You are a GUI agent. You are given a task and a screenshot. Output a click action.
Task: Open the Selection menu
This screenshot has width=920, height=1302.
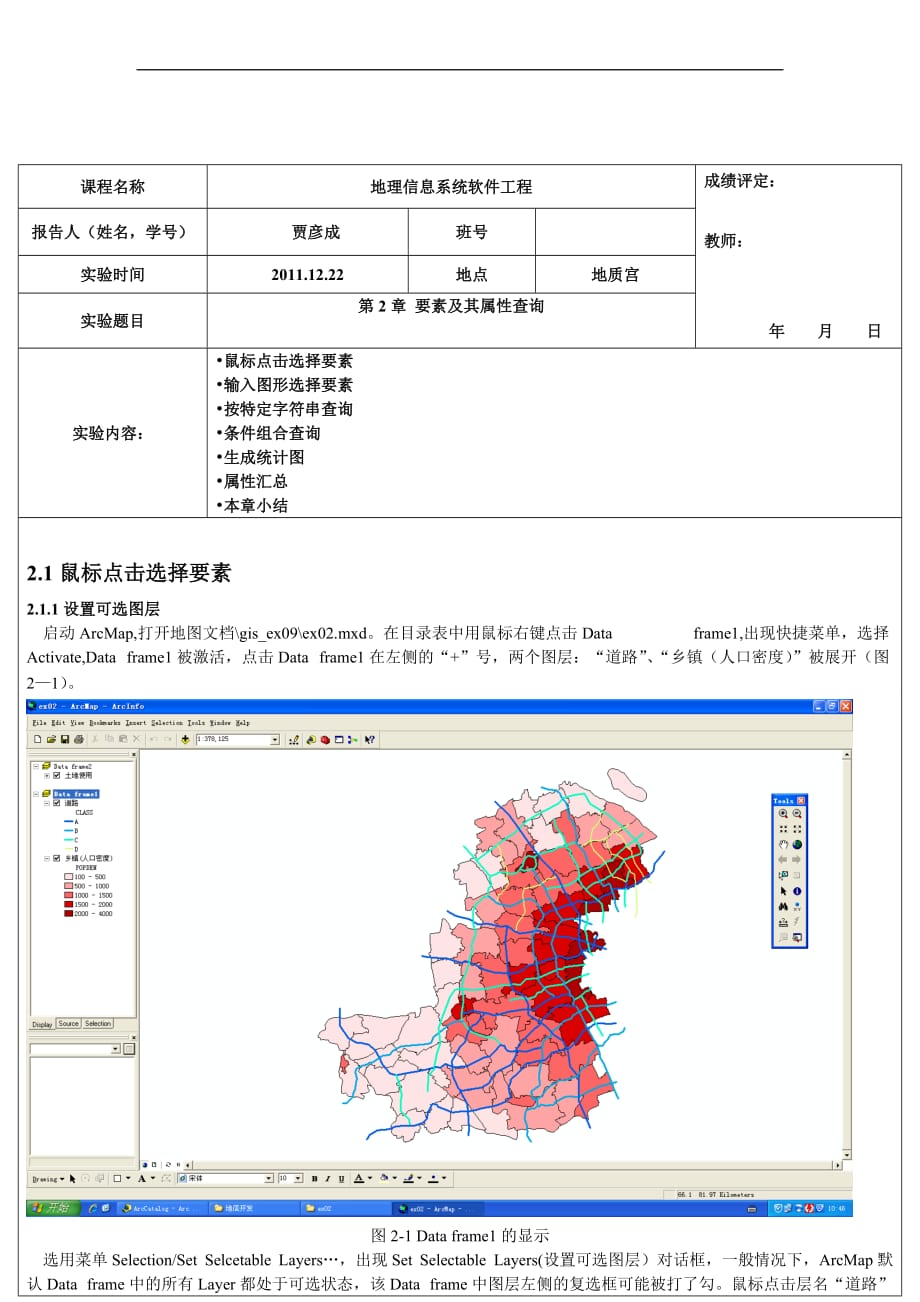click(x=167, y=722)
